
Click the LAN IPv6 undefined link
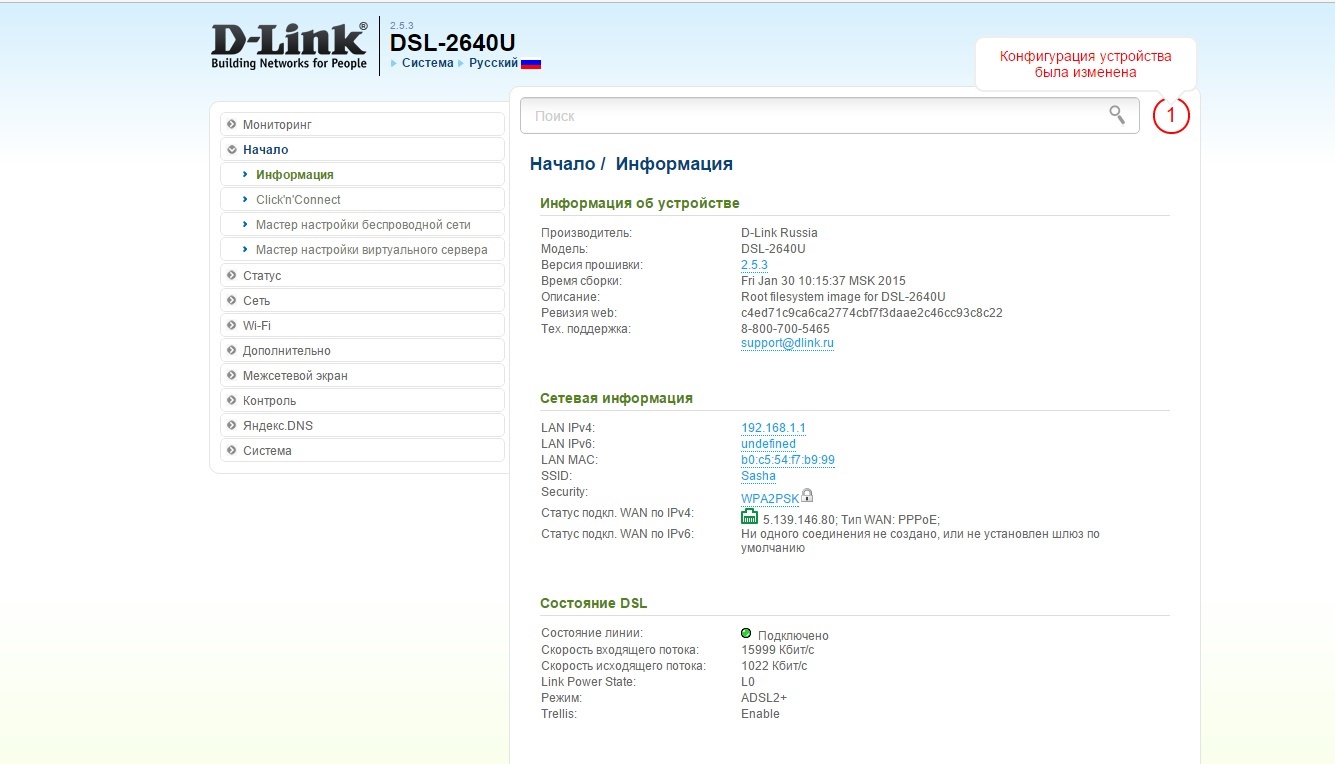pyautogui.click(x=768, y=444)
